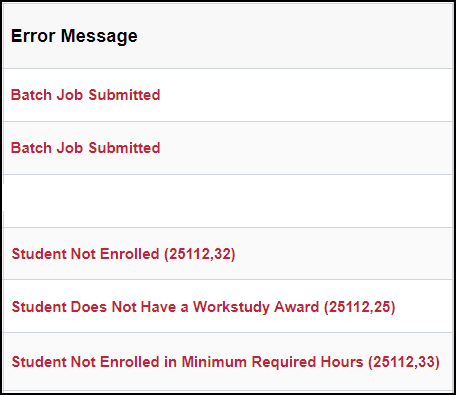The height and width of the screenshot is (395, 456).
Task: Click the empty row below Batch Job messages
Action: pyautogui.click(x=227, y=201)
